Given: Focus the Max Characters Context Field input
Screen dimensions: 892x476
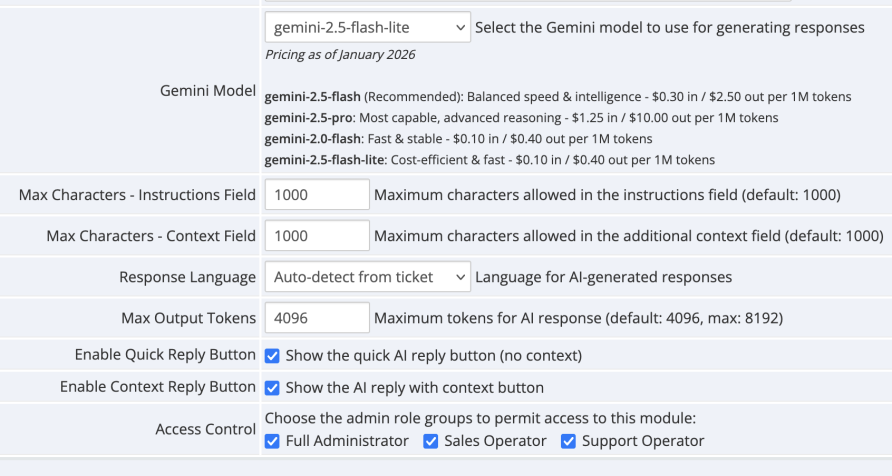Looking at the screenshot, I should [317, 236].
